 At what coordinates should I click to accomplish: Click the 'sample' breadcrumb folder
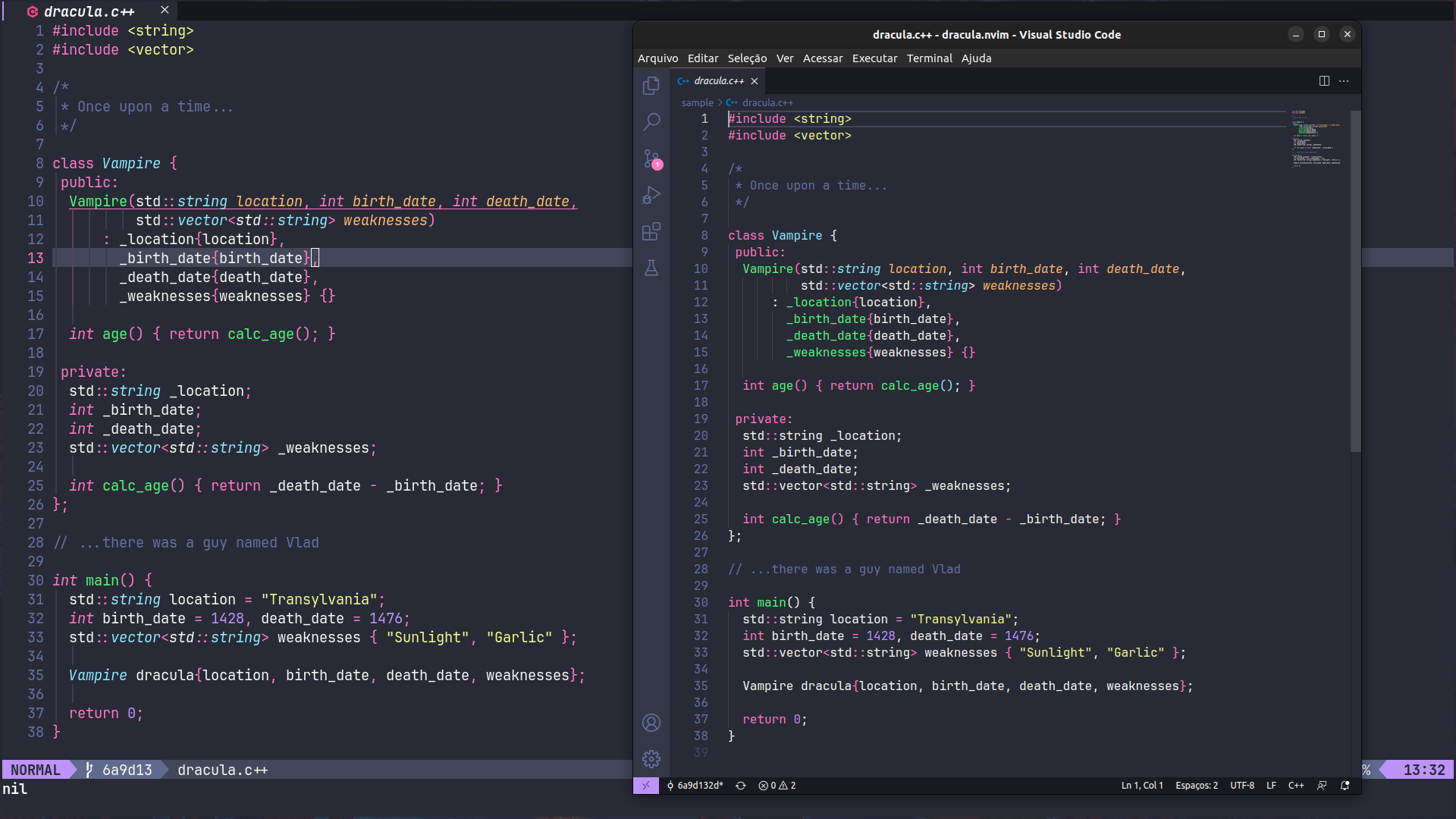tap(697, 103)
